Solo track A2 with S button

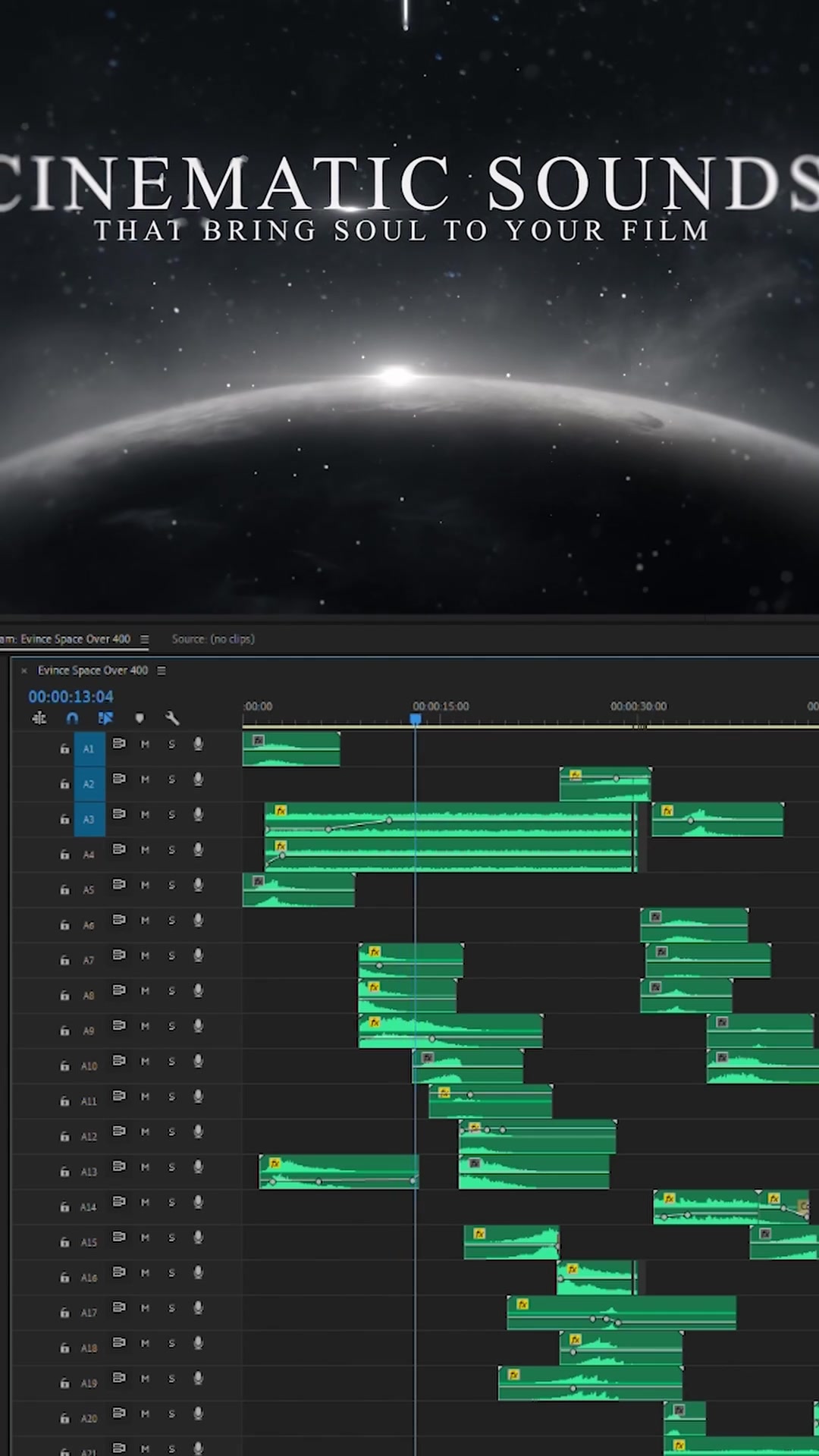(x=171, y=780)
